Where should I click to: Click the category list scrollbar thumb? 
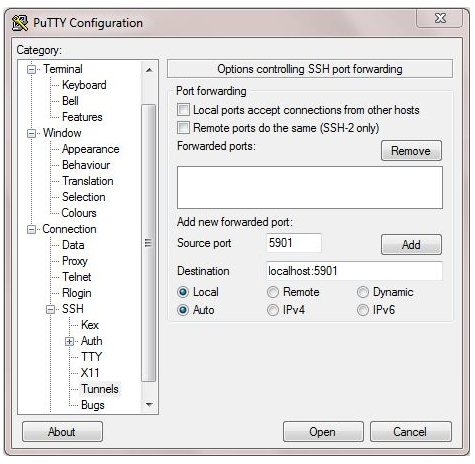pos(149,243)
